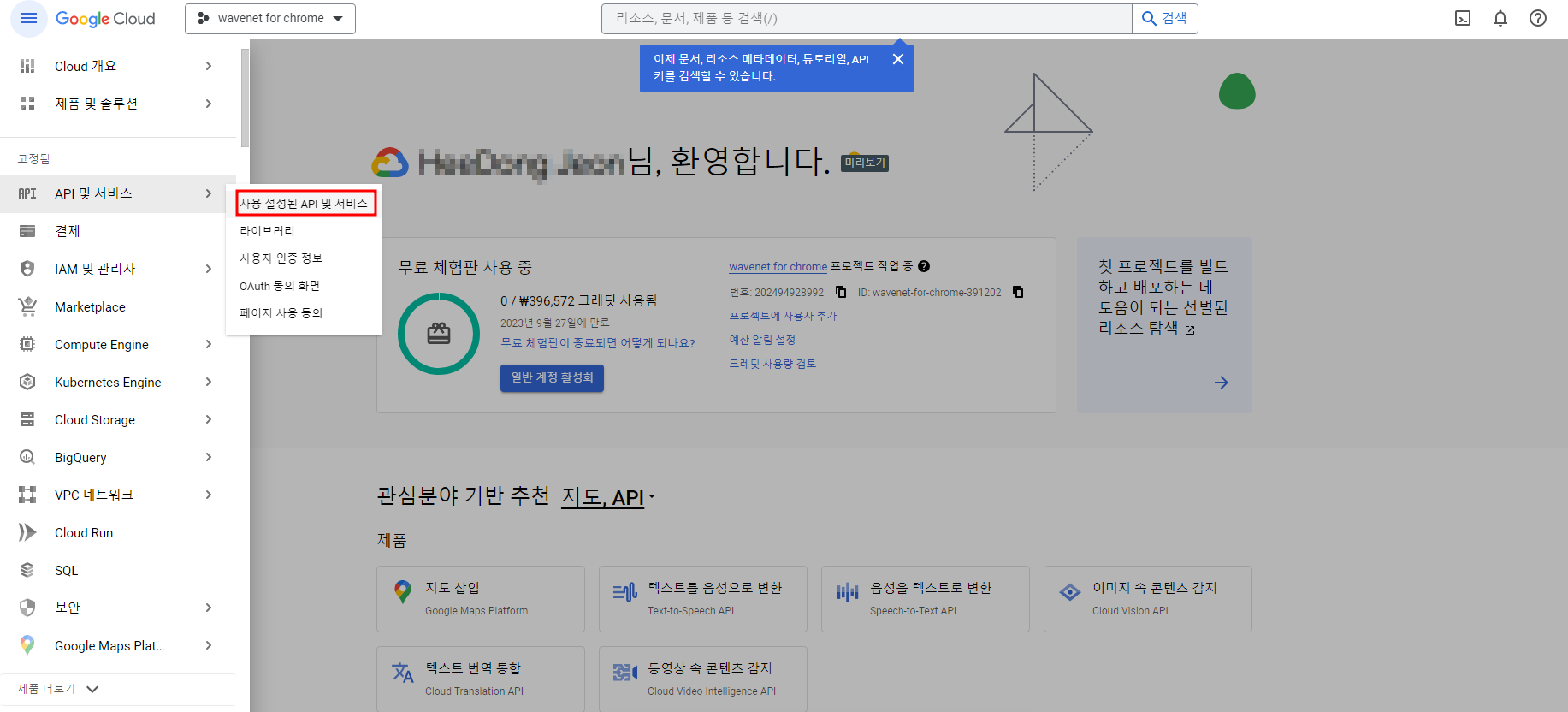Viewport: 1568px width, 712px height.
Task: Select OAuth 동의 화면 submenu item
Action: coord(303,286)
